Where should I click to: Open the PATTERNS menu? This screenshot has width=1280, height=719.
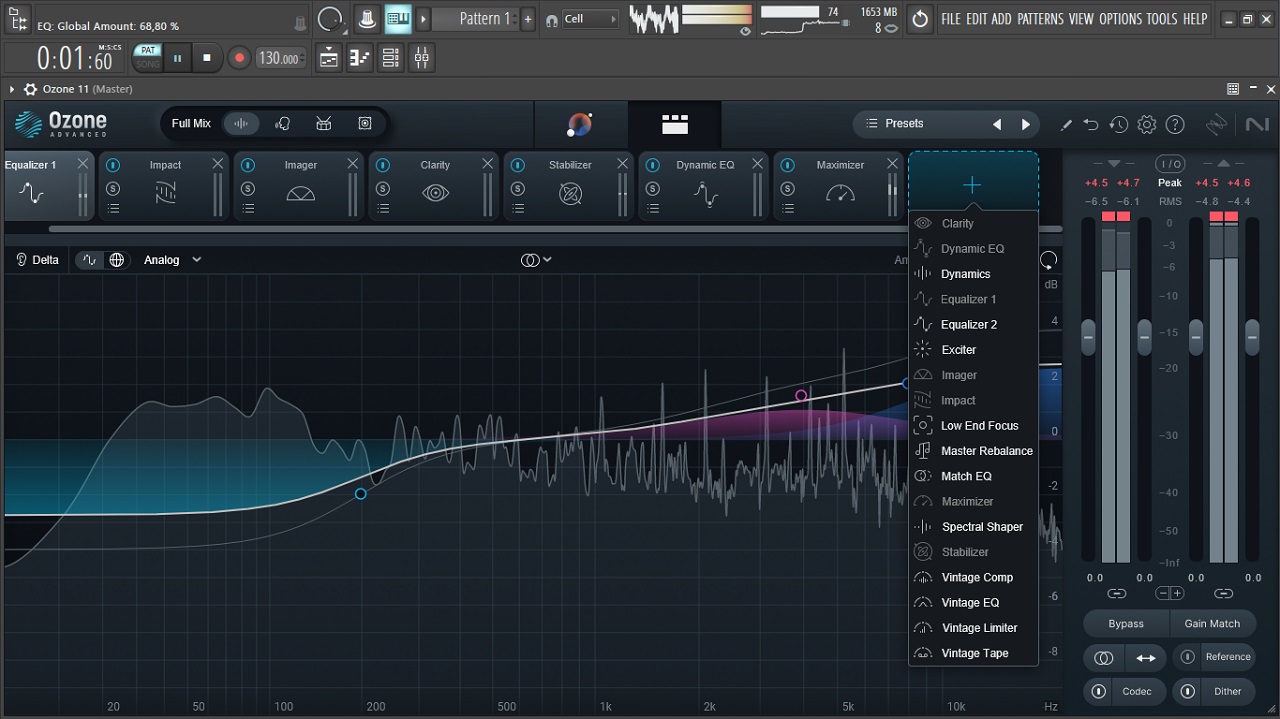tap(1040, 19)
